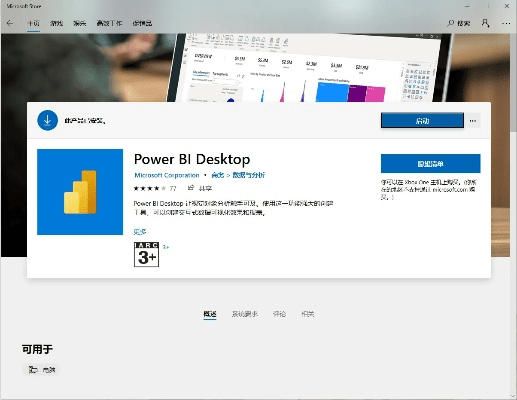Screen dimensions: 517x400
Task: Open the user account icon
Action: click(x=485, y=23)
